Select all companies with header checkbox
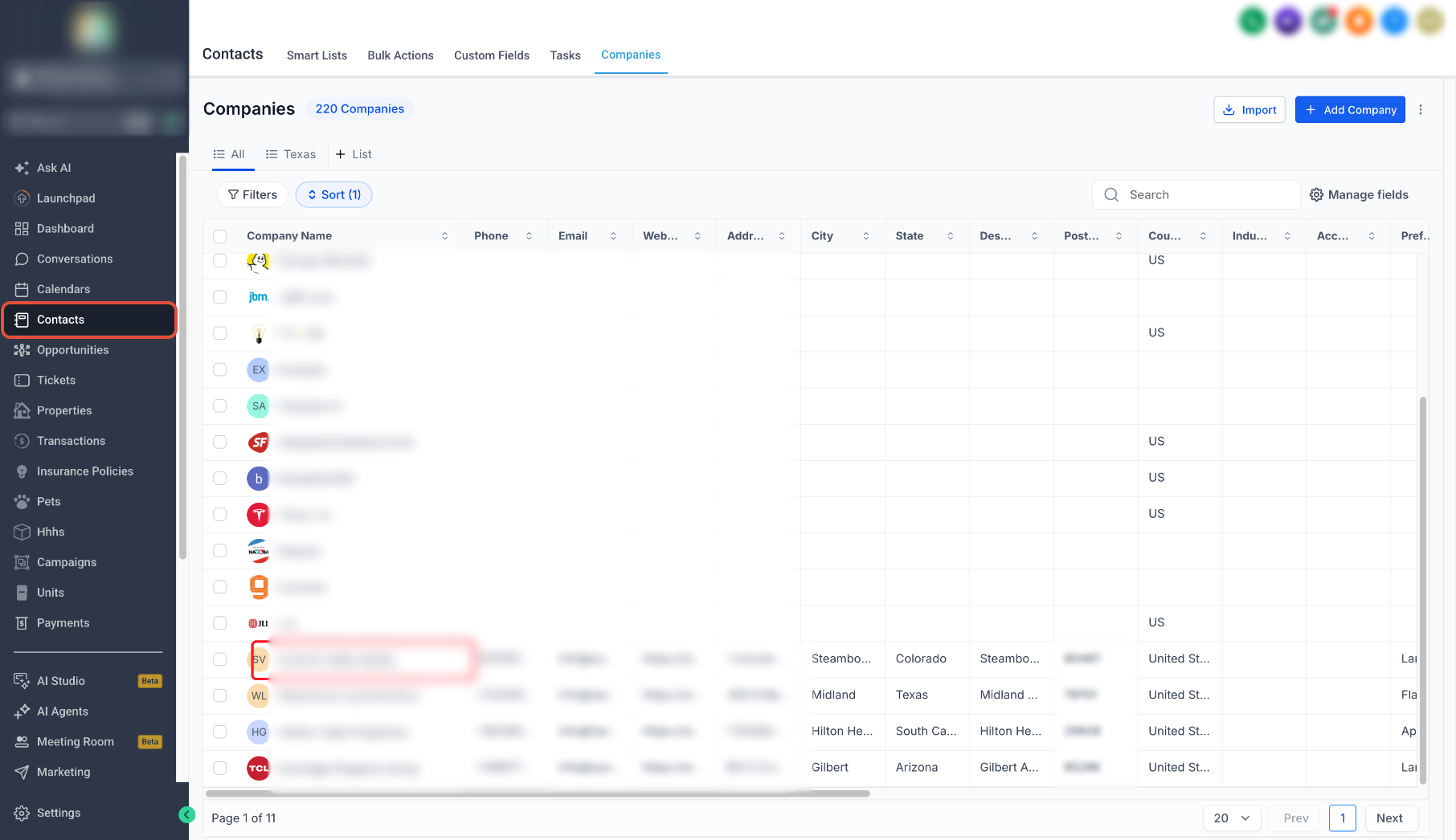Image resolution: width=1456 pixels, height=840 pixels. 220,236
